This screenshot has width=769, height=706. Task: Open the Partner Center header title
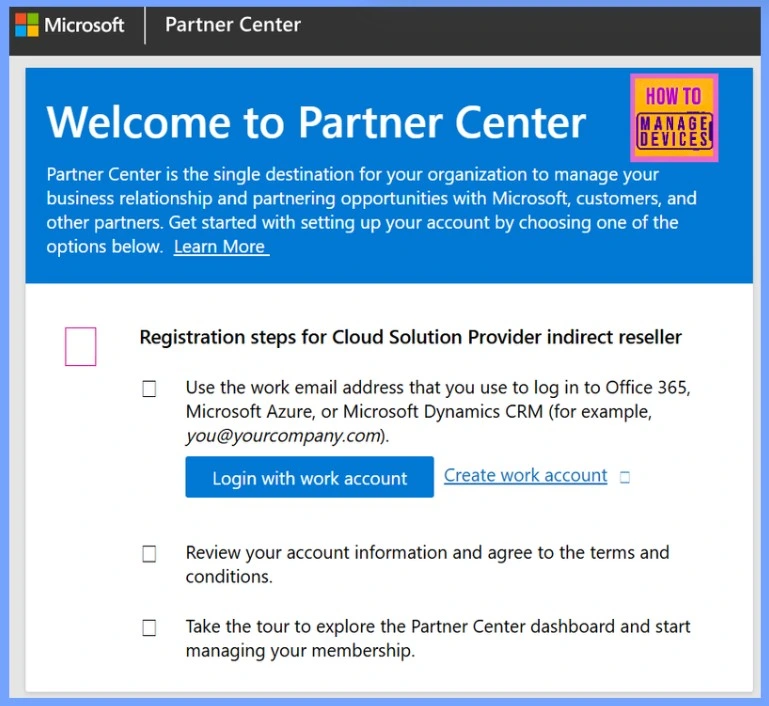click(233, 25)
